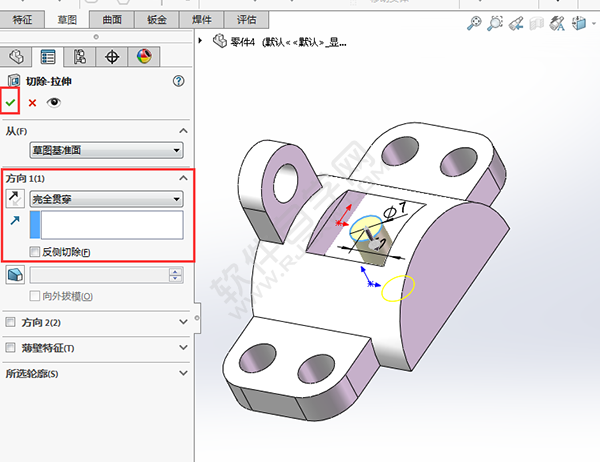Open 草图 ribbon tab
The width and height of the screenshot is (600, 462).
point(67,20)
